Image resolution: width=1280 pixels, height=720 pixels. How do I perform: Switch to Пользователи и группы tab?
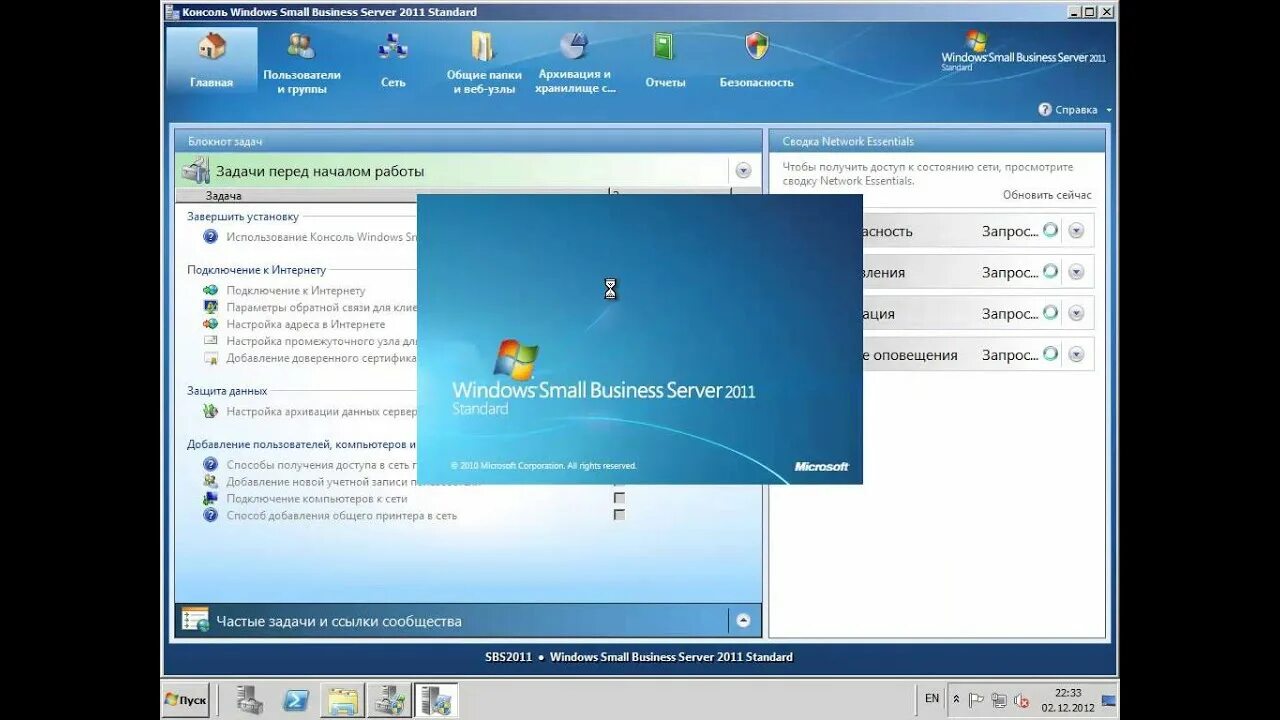click(x=302, y=62)
